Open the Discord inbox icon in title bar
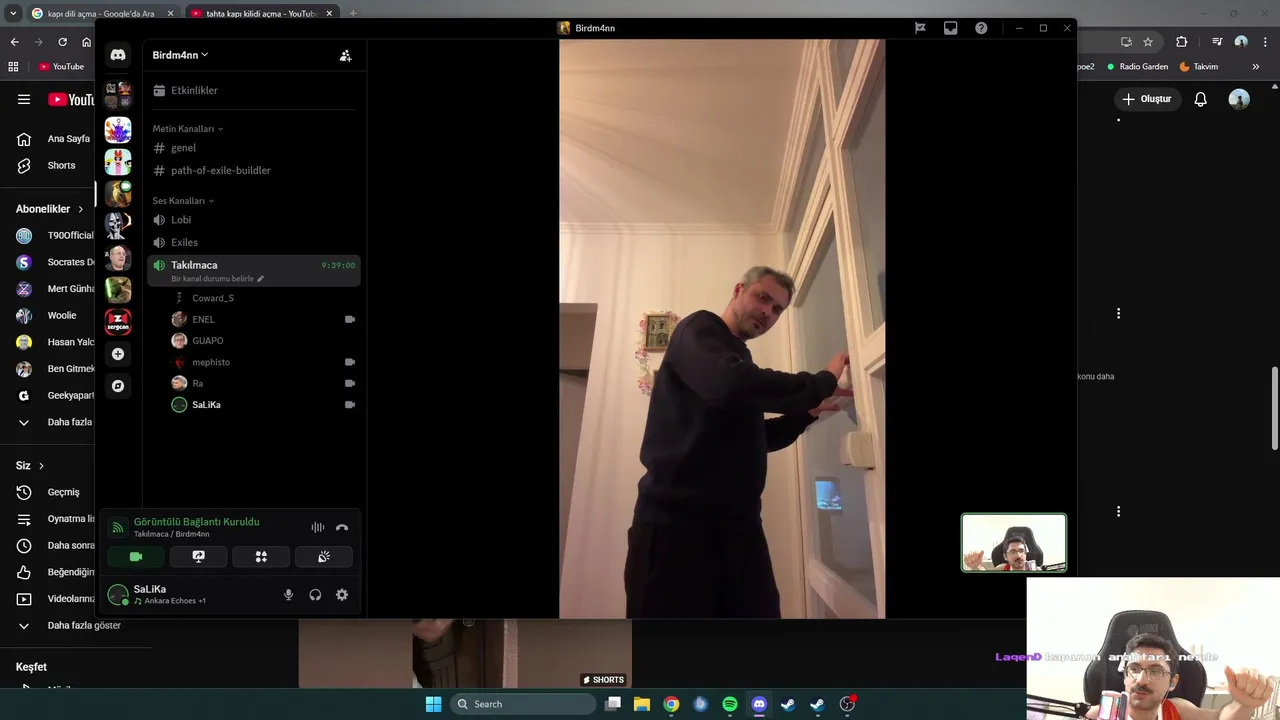This screenshot has width=1280, height=720. 950,28
